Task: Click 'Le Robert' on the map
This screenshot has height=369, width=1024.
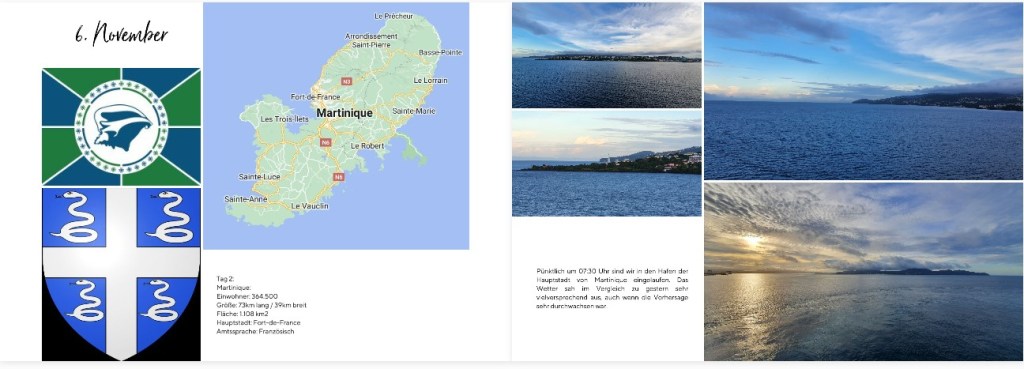Action: point(368,146)
